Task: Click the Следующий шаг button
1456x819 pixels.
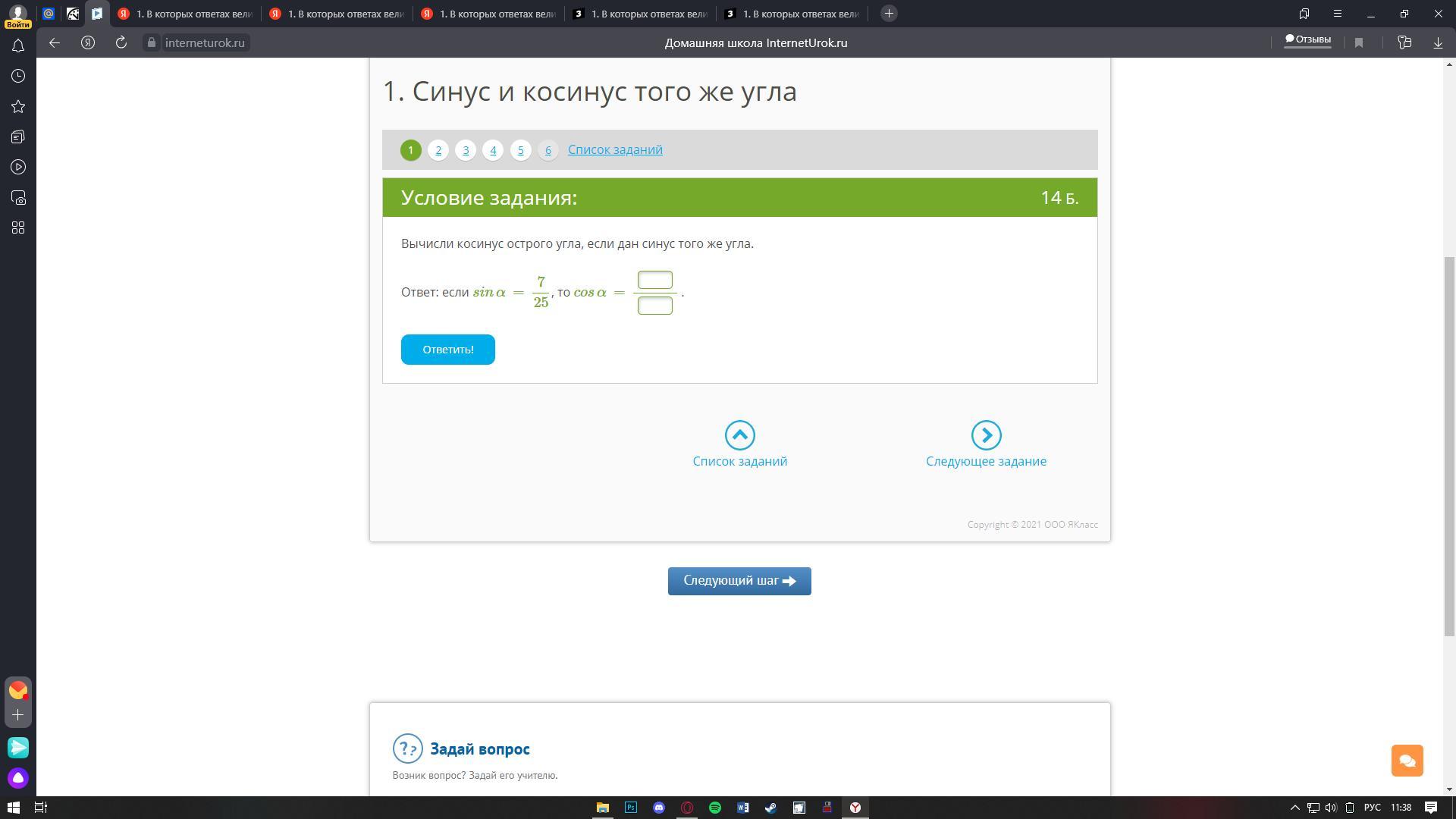Action: pos(739,581)
